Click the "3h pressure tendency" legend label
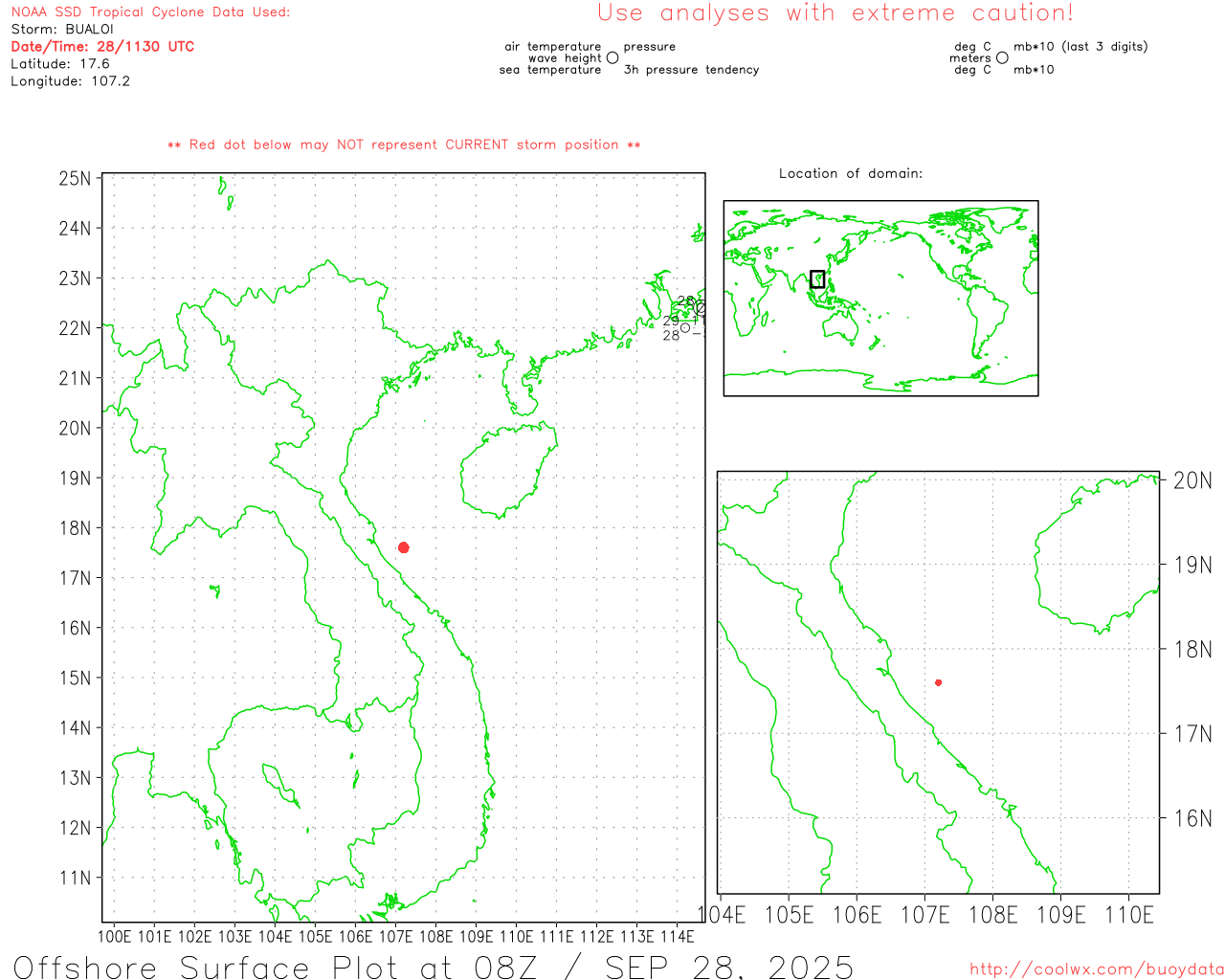 pos(691,70)
